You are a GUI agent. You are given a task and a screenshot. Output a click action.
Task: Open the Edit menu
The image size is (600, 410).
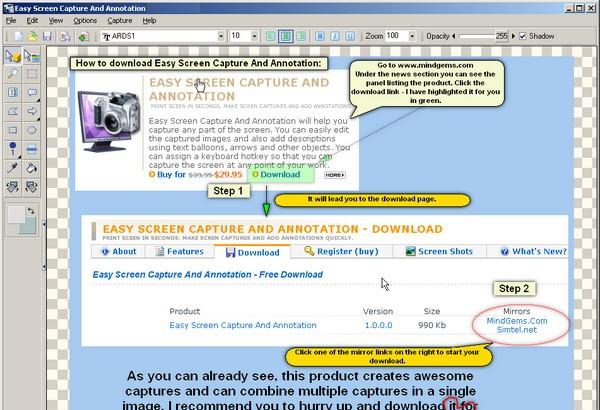(x=32, y=21)
